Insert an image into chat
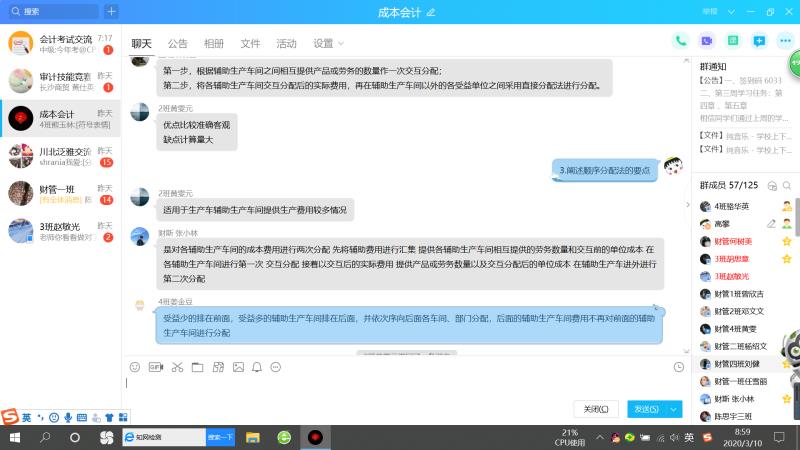The image size is (800, 450). click(x=238, y=367)
